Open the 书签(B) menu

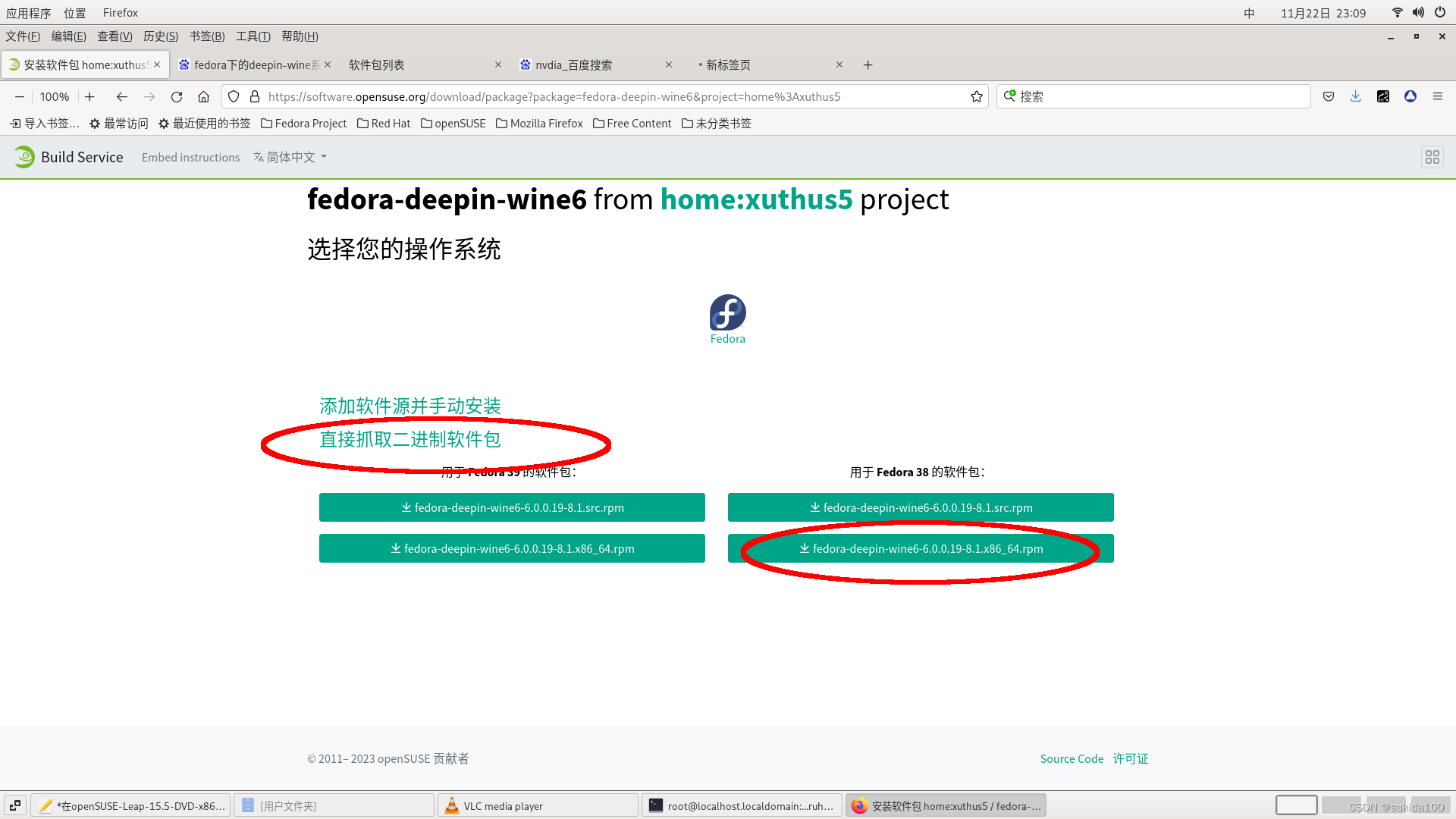pos(206,36)
